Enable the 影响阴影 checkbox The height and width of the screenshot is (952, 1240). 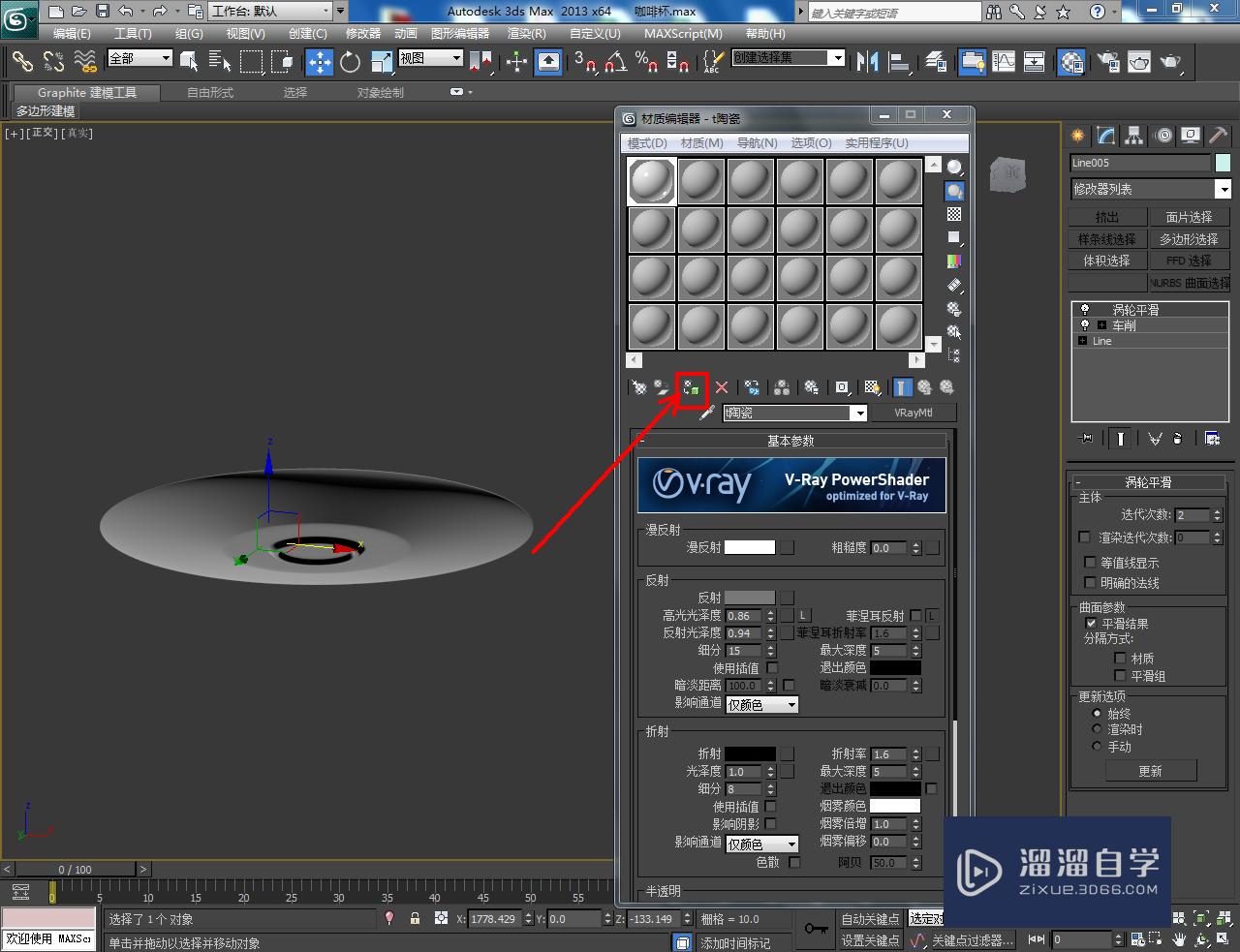click(771, 824)
